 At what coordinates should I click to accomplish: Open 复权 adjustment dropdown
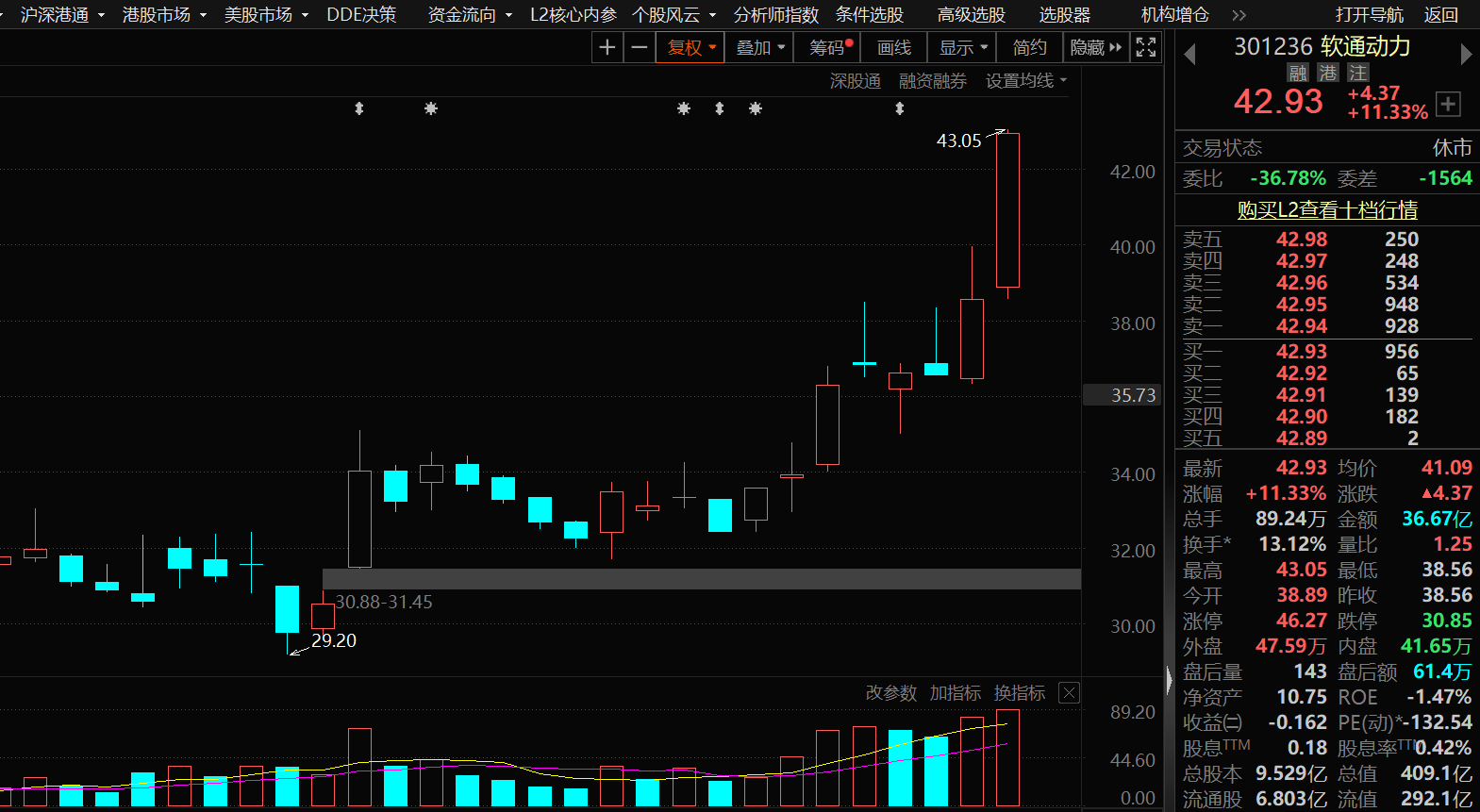pyautogui.click(x=690, y=47)
